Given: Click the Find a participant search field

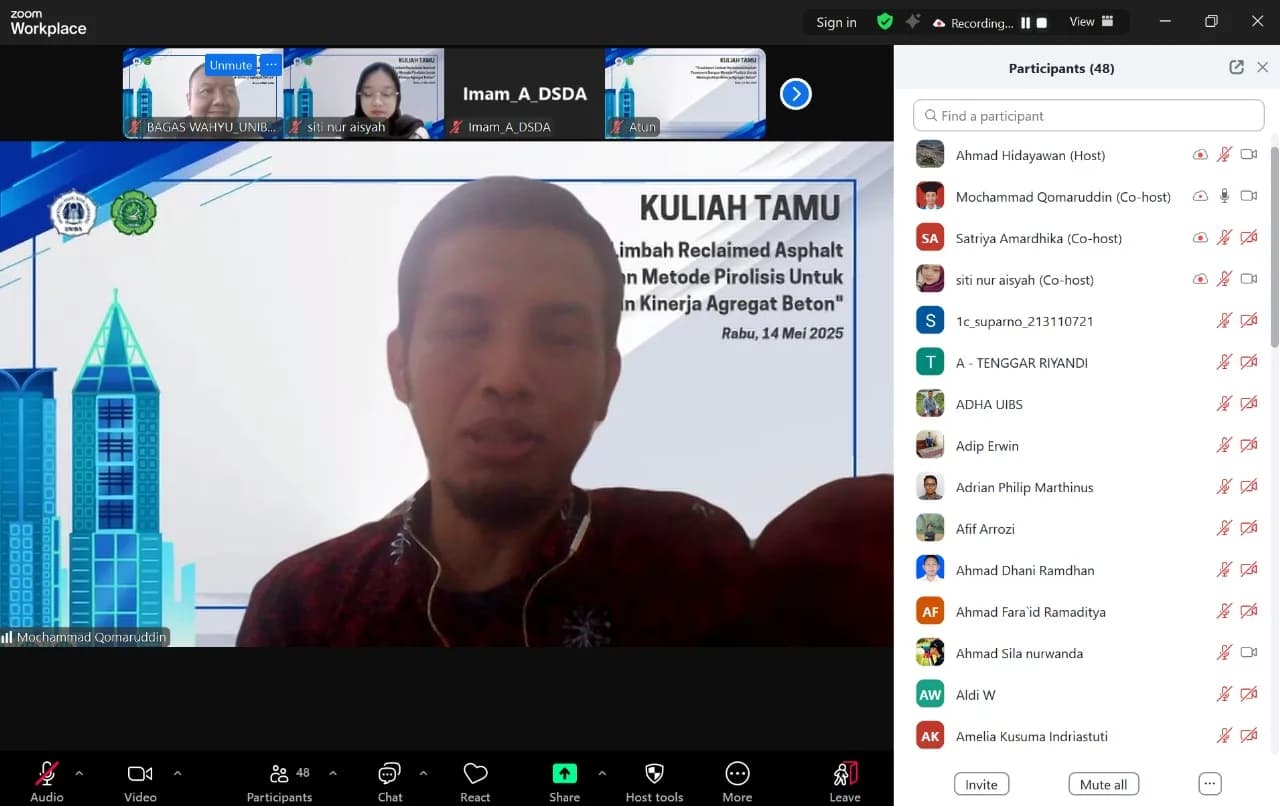Looking at the screenshot, I should point(1088,116).
